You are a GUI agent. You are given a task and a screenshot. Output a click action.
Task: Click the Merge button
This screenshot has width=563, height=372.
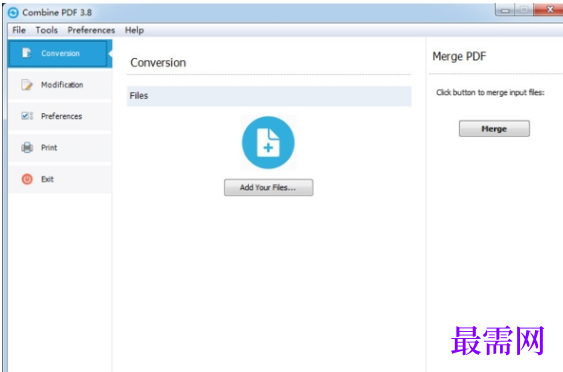coord(494,129)
